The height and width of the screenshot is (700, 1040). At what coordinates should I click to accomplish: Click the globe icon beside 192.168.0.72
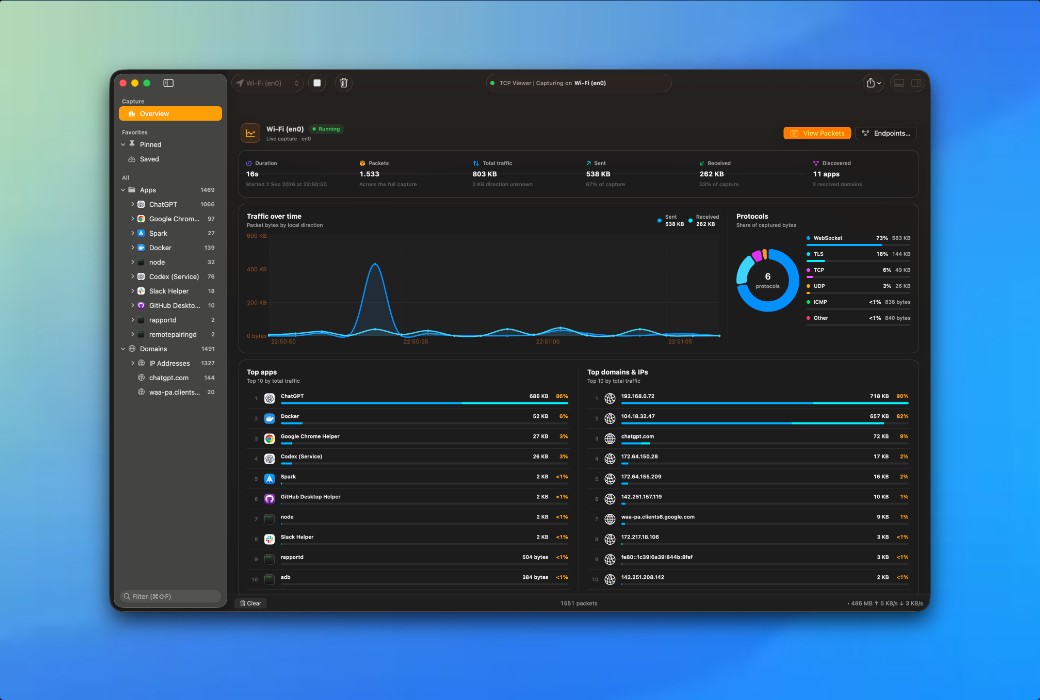[x=610, y=399]
